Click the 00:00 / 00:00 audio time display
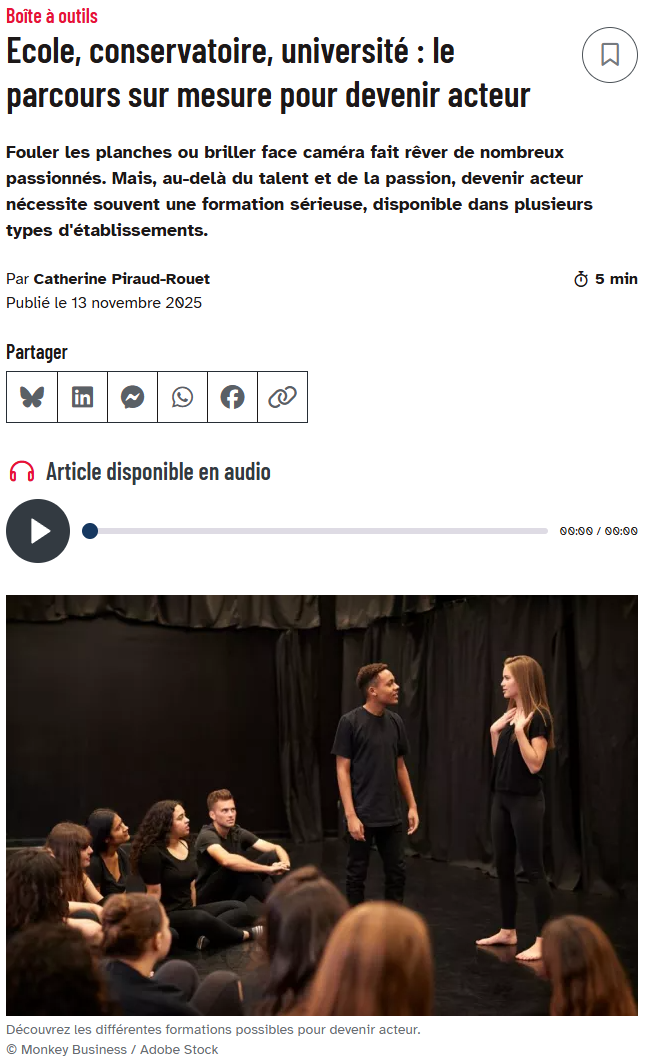 [599, 531]
